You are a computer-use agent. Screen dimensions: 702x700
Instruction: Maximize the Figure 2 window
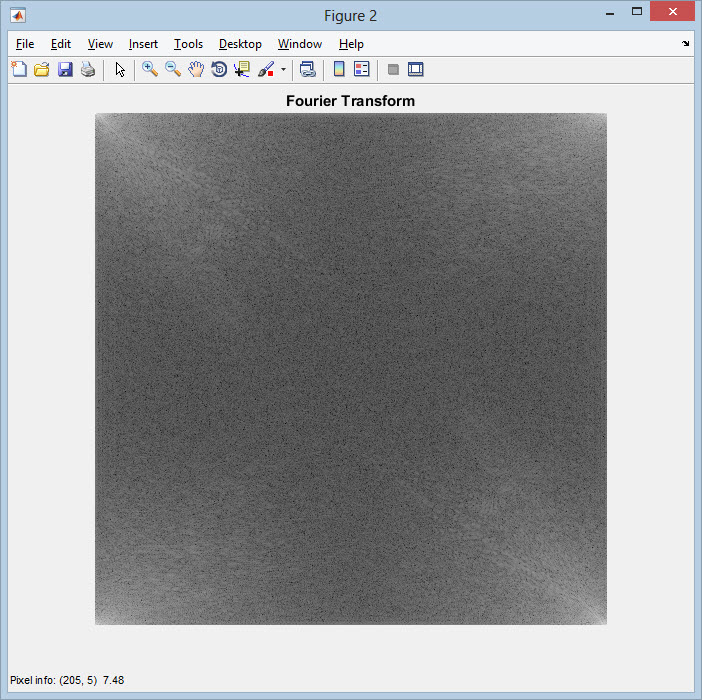click(637, 12)
